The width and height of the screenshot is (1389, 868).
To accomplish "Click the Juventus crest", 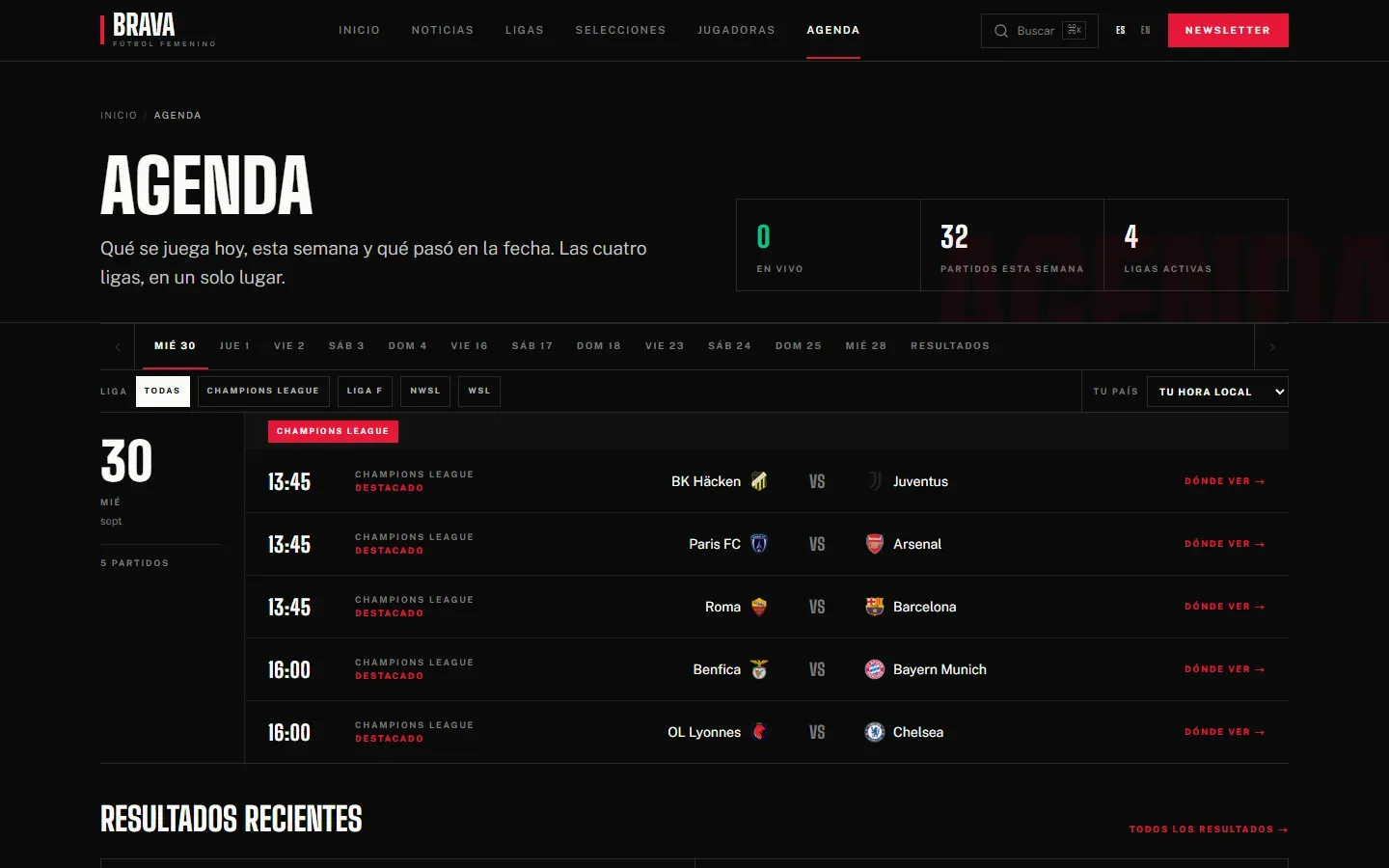I will point(875,481).
